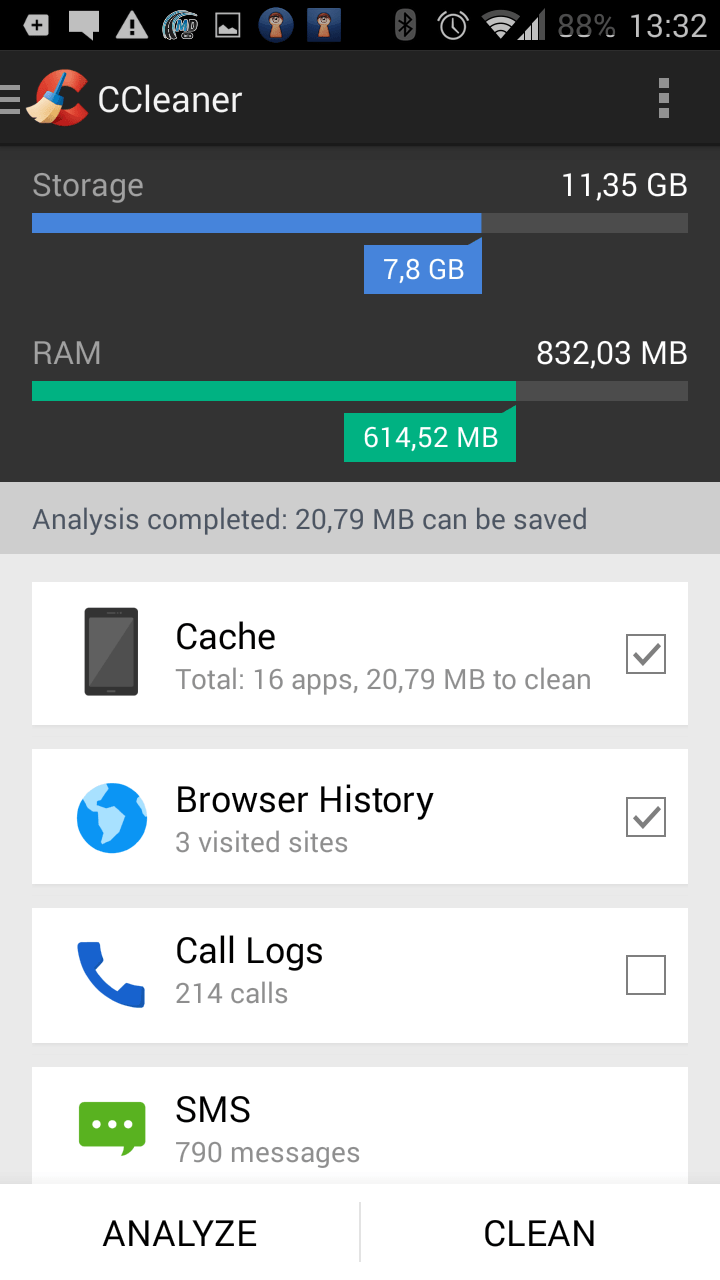Expand the SMS 790 messages entry

(x=360, y=1126)
